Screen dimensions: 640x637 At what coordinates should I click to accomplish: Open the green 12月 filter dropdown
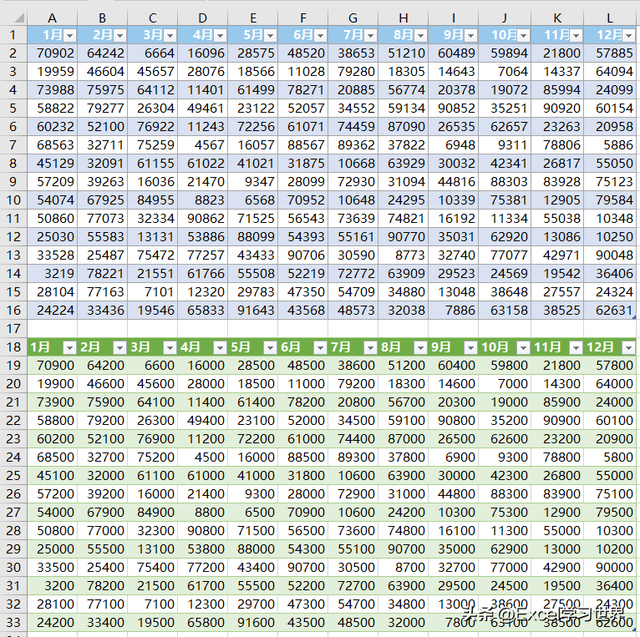[x=629, y=348]
